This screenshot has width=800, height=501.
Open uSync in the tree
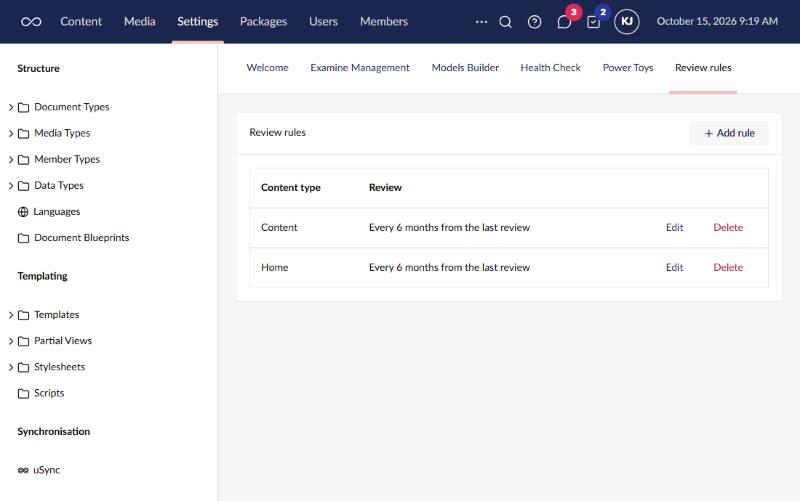[x=46, y=470]
